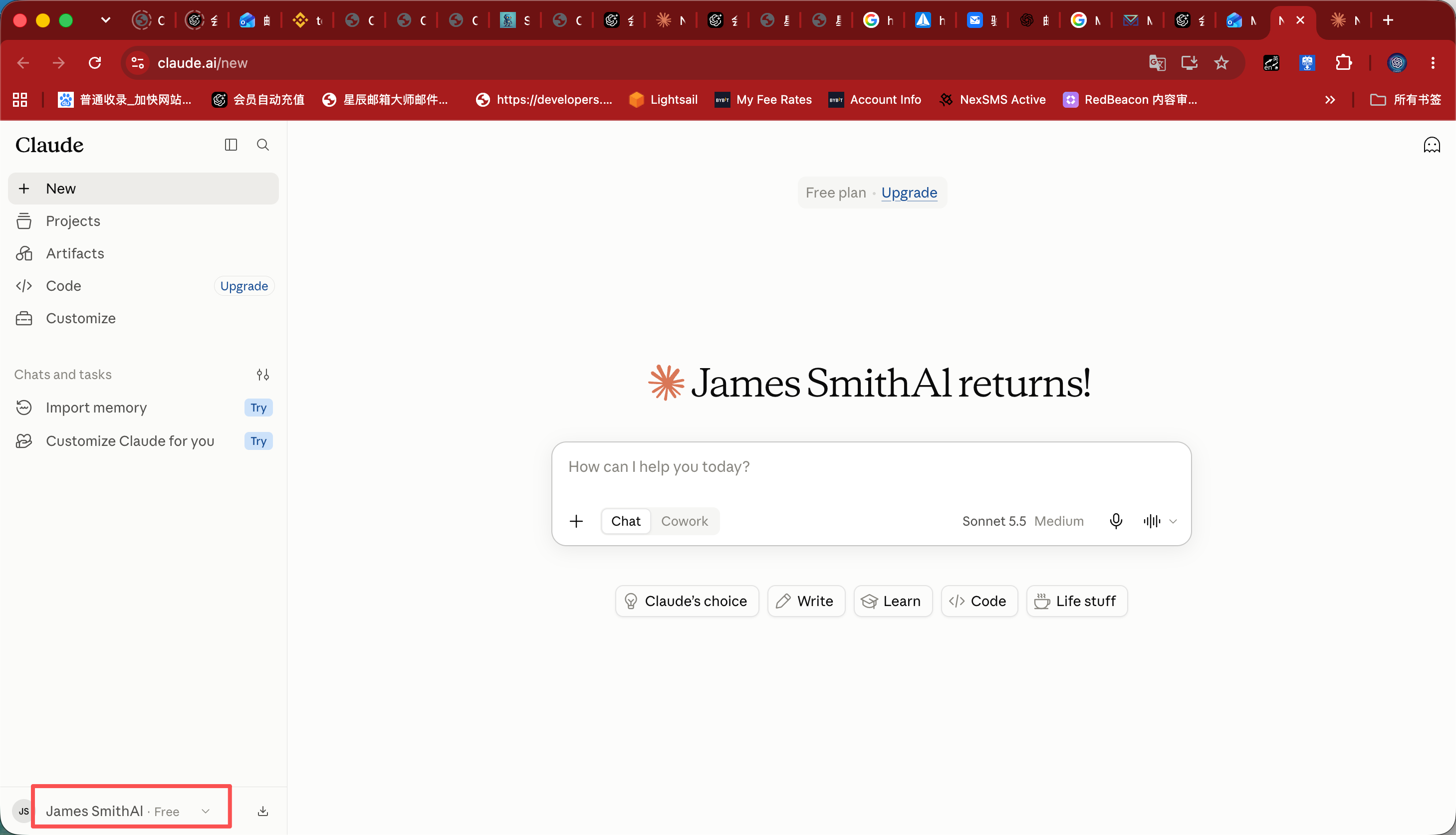1456x835 pixels.
Task: Open the Account Info bookmark
Action: (x=875, y=100)
